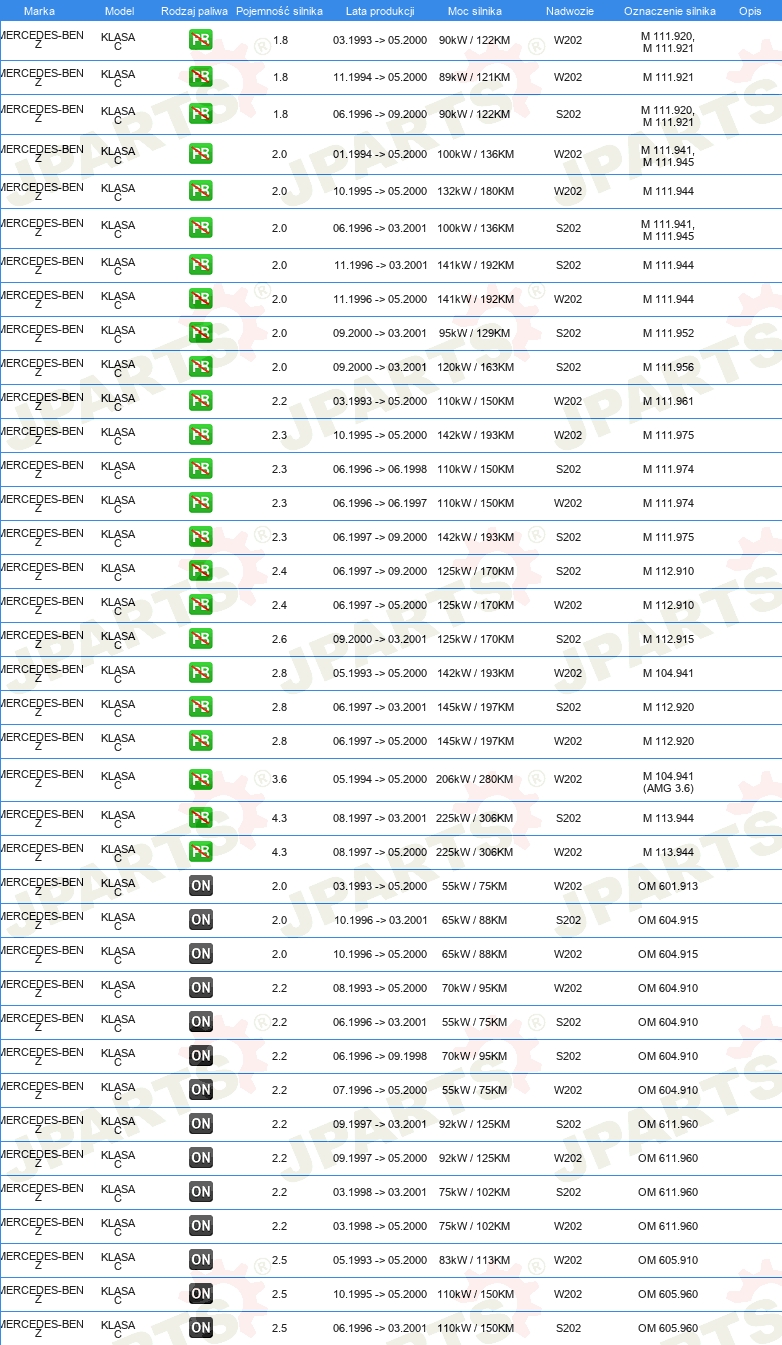Select PB icon in the AMG 3.6 row
Viewport: 782px width, 1345px height.
(x=201, y=779)
